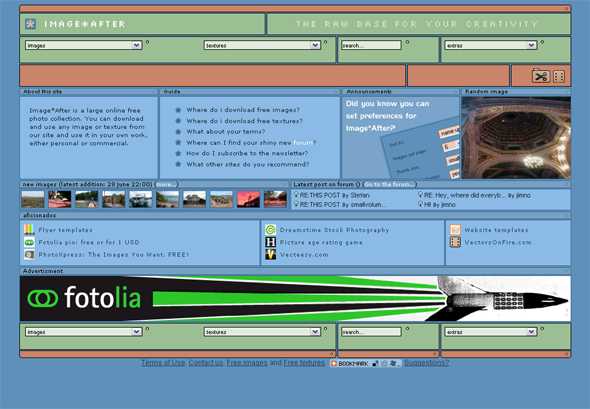Open the red sunset thumbnail in new images
Image resolution: width=590 pixels, height=409 pixels.
[x=248, y=199]
